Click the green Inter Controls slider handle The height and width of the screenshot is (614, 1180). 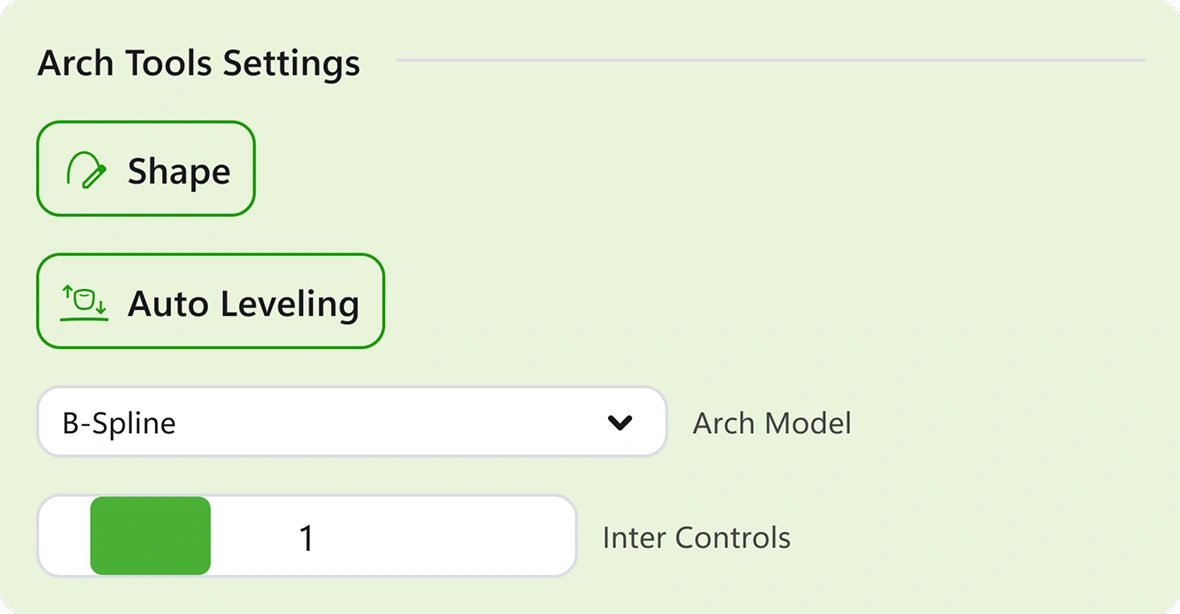coord(151,536)
